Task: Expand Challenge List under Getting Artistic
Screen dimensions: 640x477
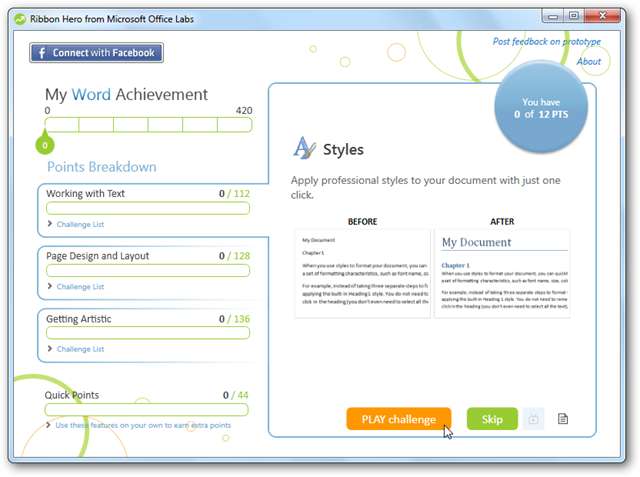Action: tap(76, 349)
